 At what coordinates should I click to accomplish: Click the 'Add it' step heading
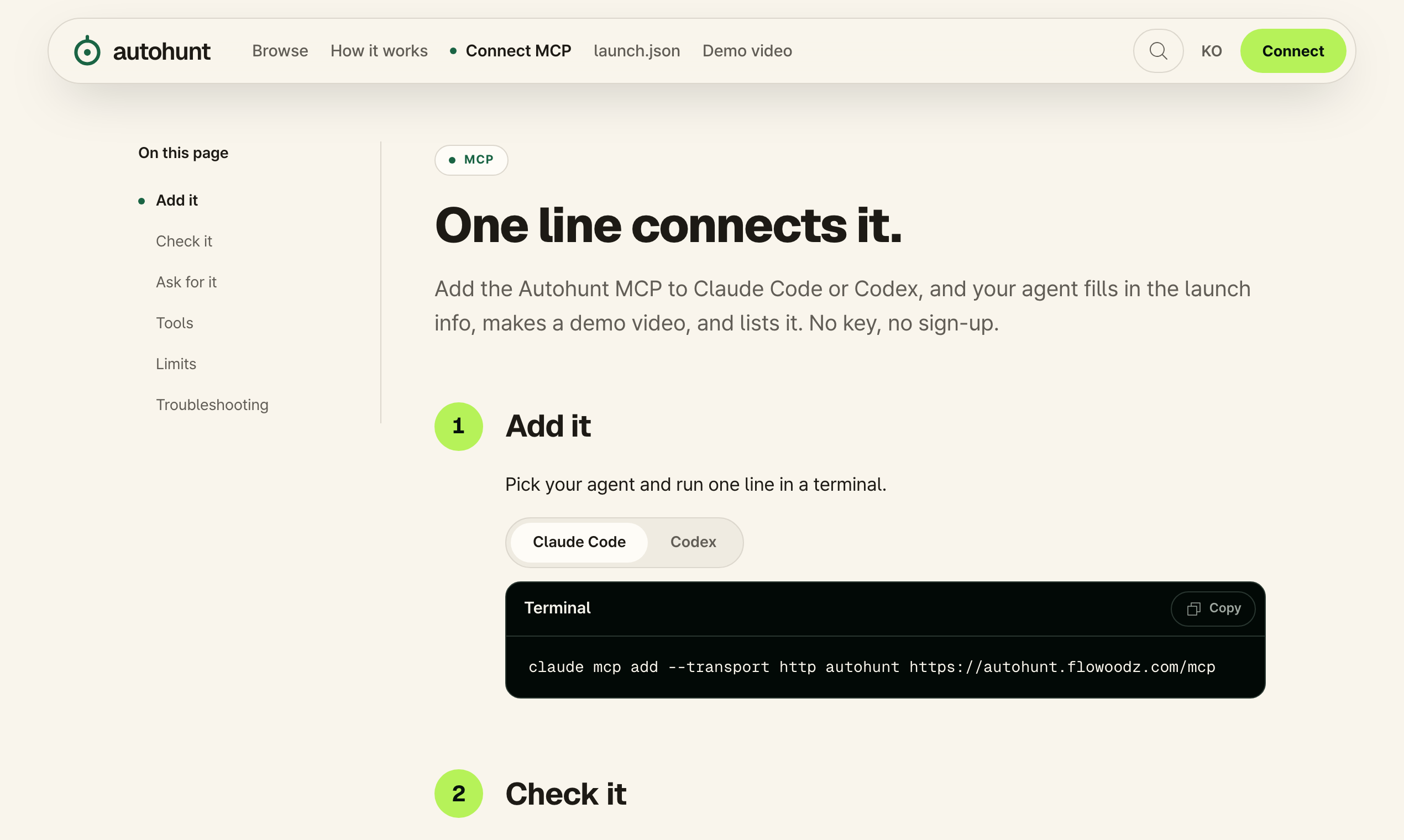click(547, 426)
